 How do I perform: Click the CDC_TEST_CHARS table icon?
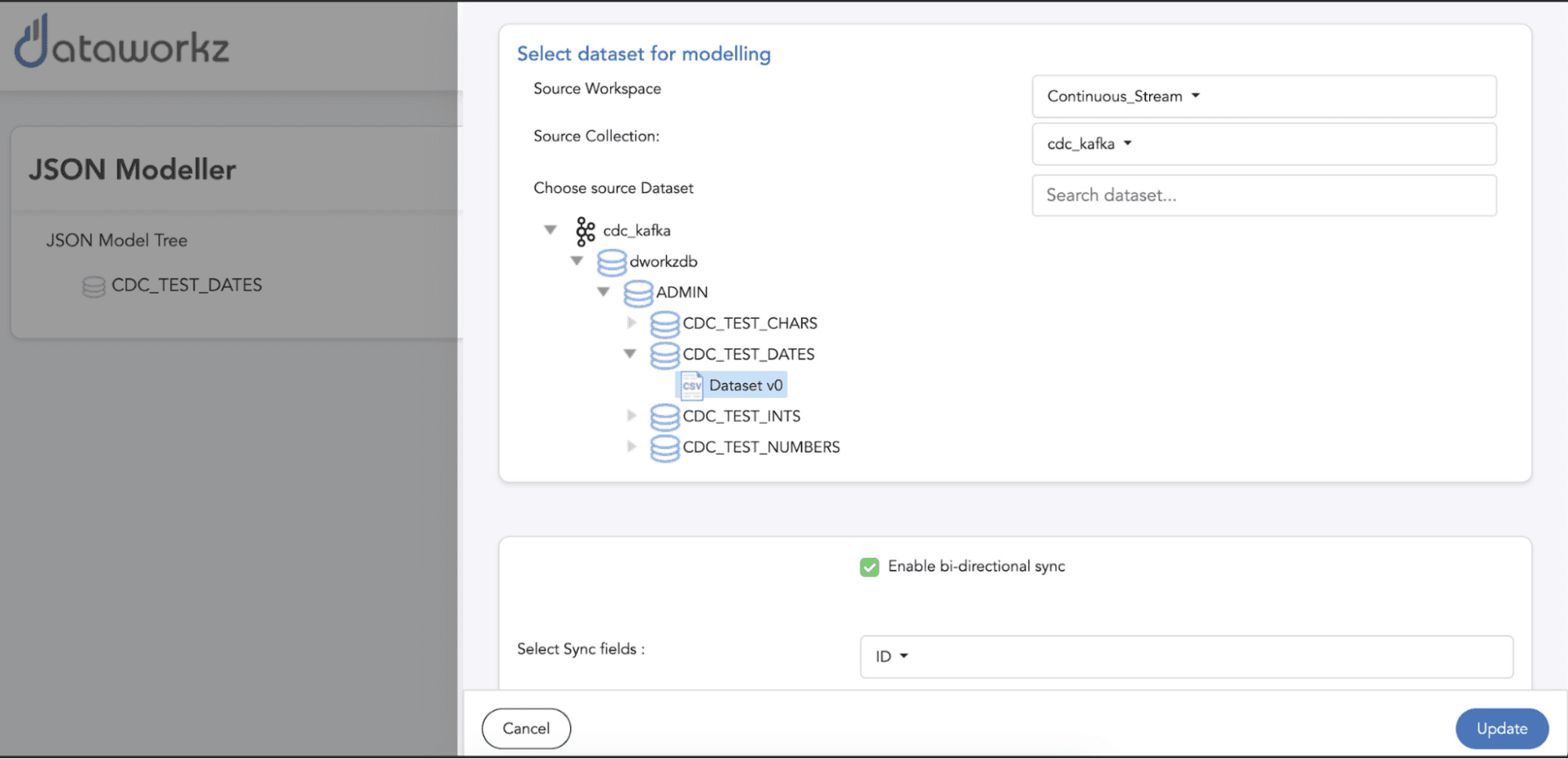pos(664,323)
